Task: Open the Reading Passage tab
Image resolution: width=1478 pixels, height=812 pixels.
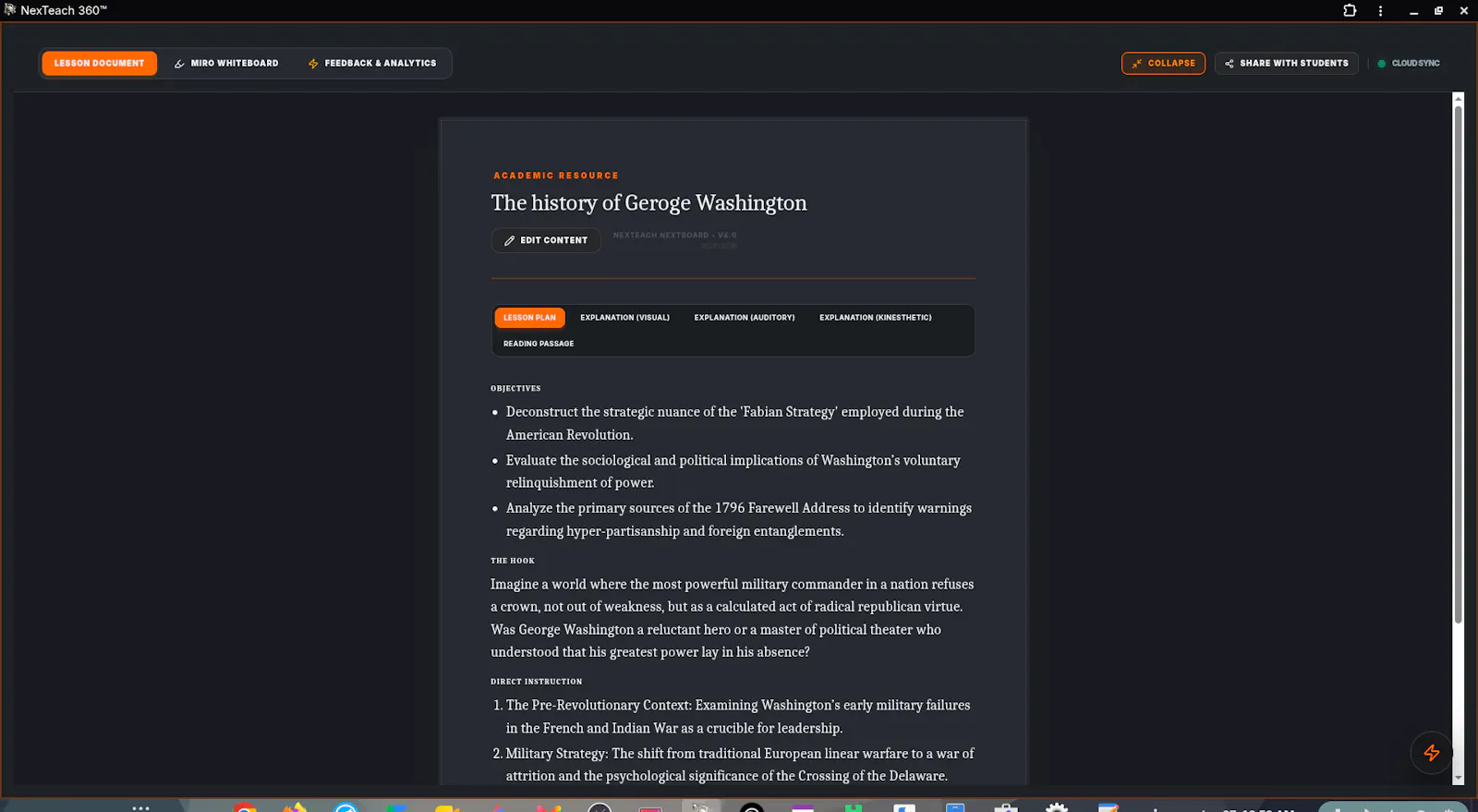Action: 539,344
